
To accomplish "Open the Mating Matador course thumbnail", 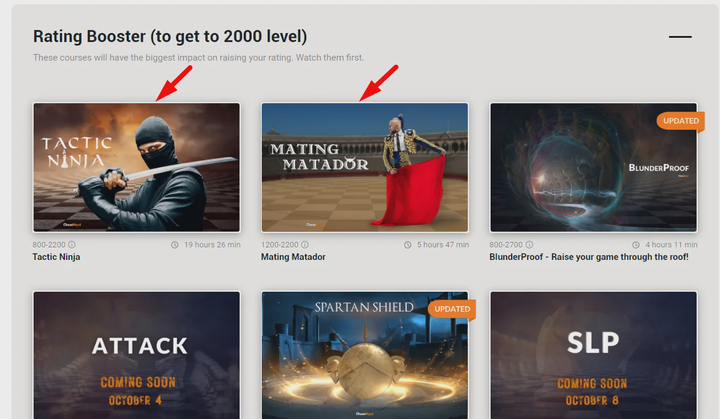I will [x=365, y=167].
